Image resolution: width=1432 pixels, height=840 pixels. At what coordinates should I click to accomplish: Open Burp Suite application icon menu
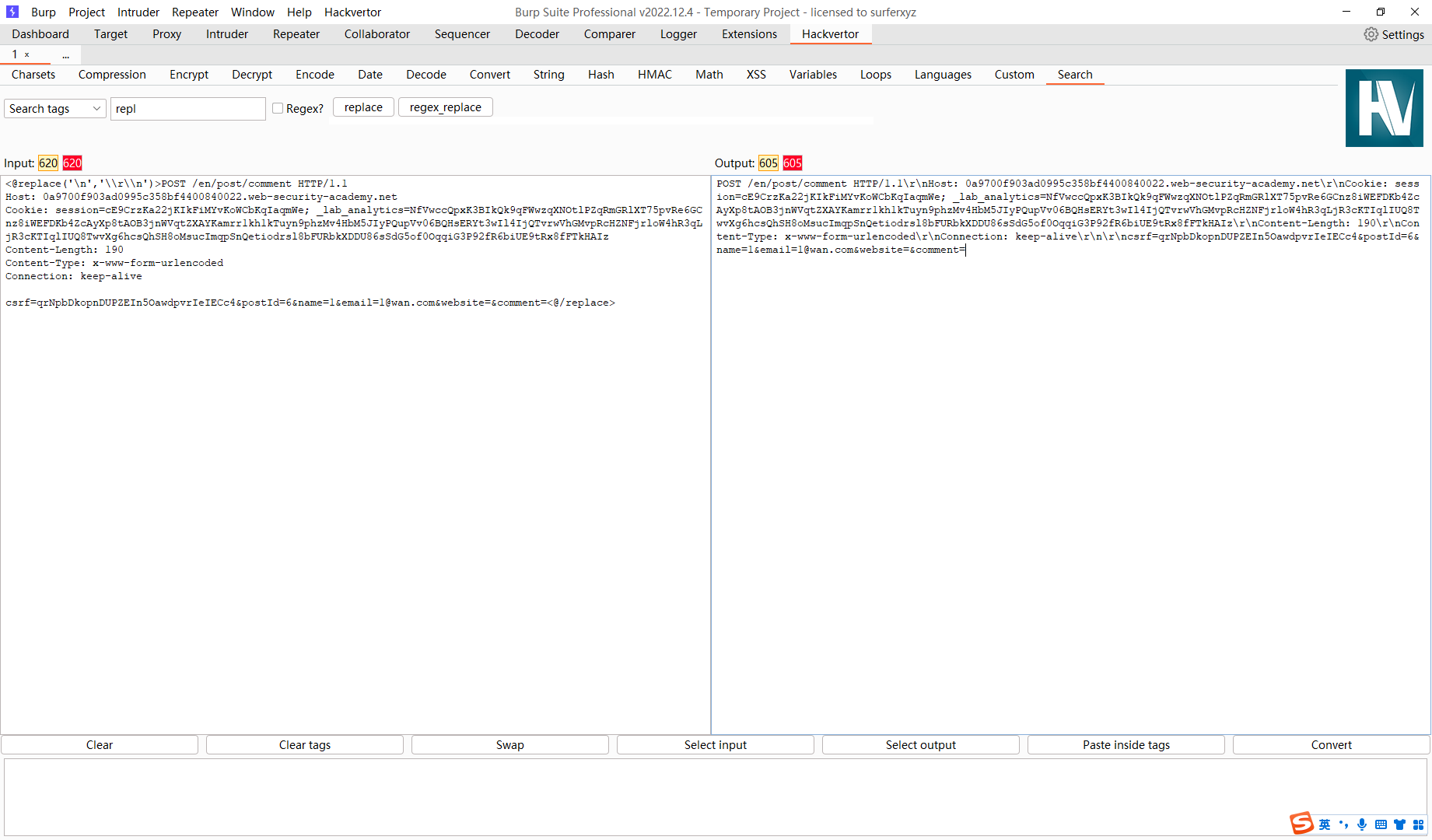[12, 12]
